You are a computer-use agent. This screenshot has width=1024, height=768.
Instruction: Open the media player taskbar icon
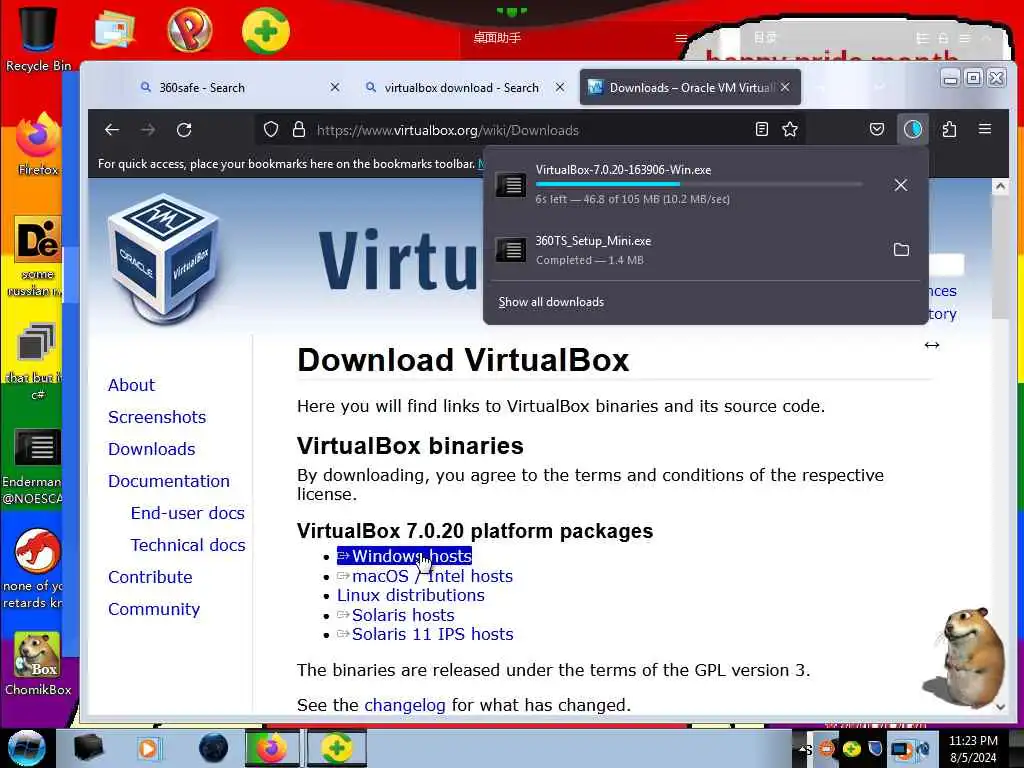coord(148,748)
